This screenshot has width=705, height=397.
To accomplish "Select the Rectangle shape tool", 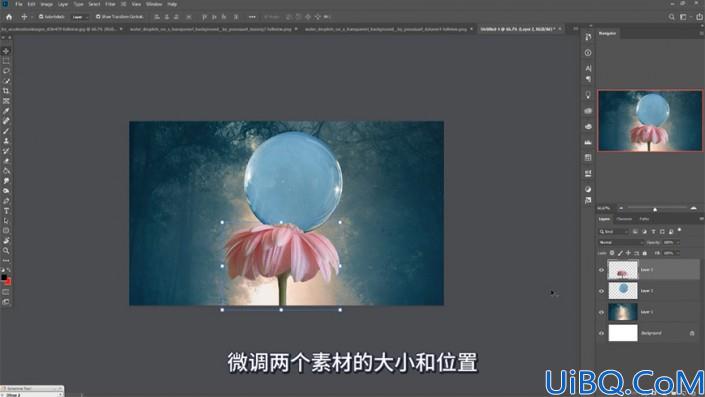I will pyautogui.click(x=6, y=231).
